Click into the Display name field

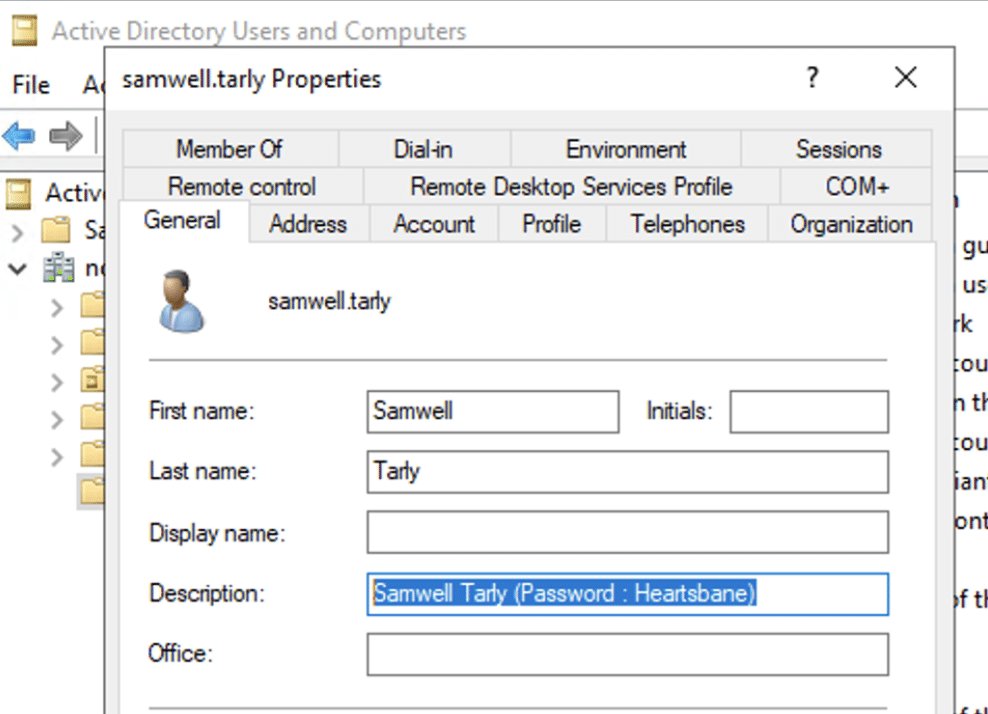[x=627, y=533]
